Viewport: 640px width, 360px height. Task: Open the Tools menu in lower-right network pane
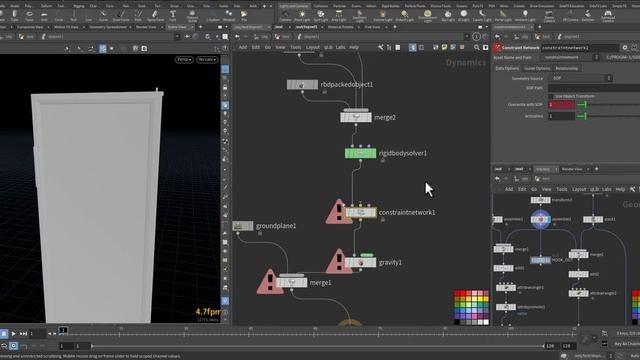tap(562, 189)
